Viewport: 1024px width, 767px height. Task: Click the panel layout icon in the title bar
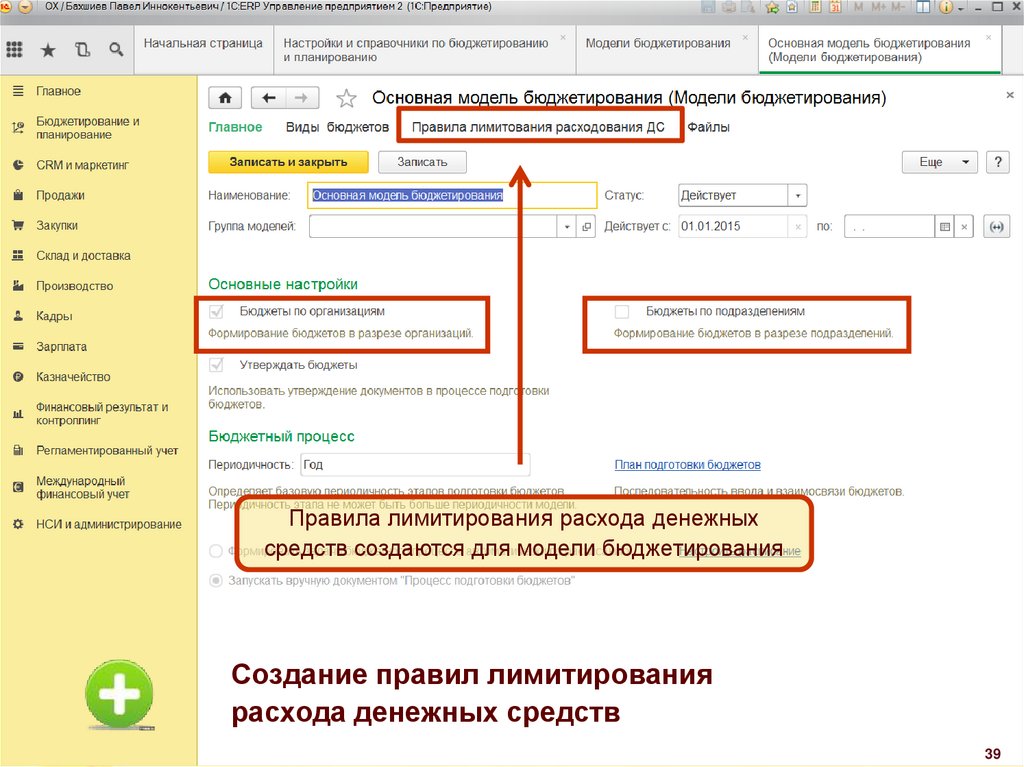(x=923, y=7)
